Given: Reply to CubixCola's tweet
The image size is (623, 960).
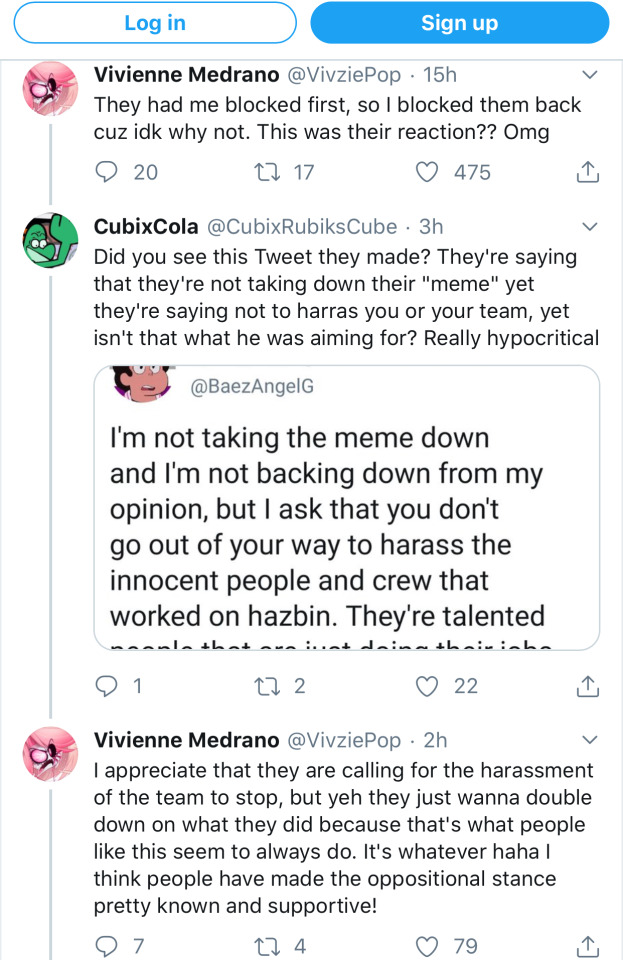Looking at the screenshot, I should [106, 686].
